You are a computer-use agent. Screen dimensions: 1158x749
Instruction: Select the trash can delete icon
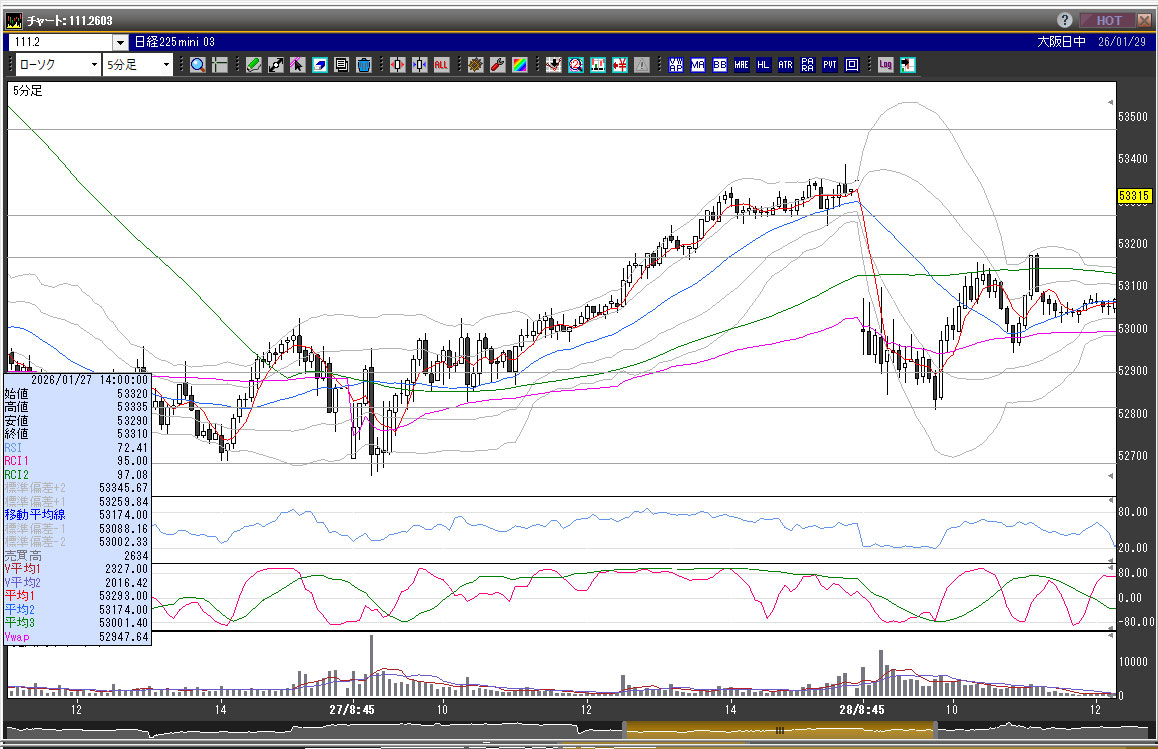coord(364,65)
